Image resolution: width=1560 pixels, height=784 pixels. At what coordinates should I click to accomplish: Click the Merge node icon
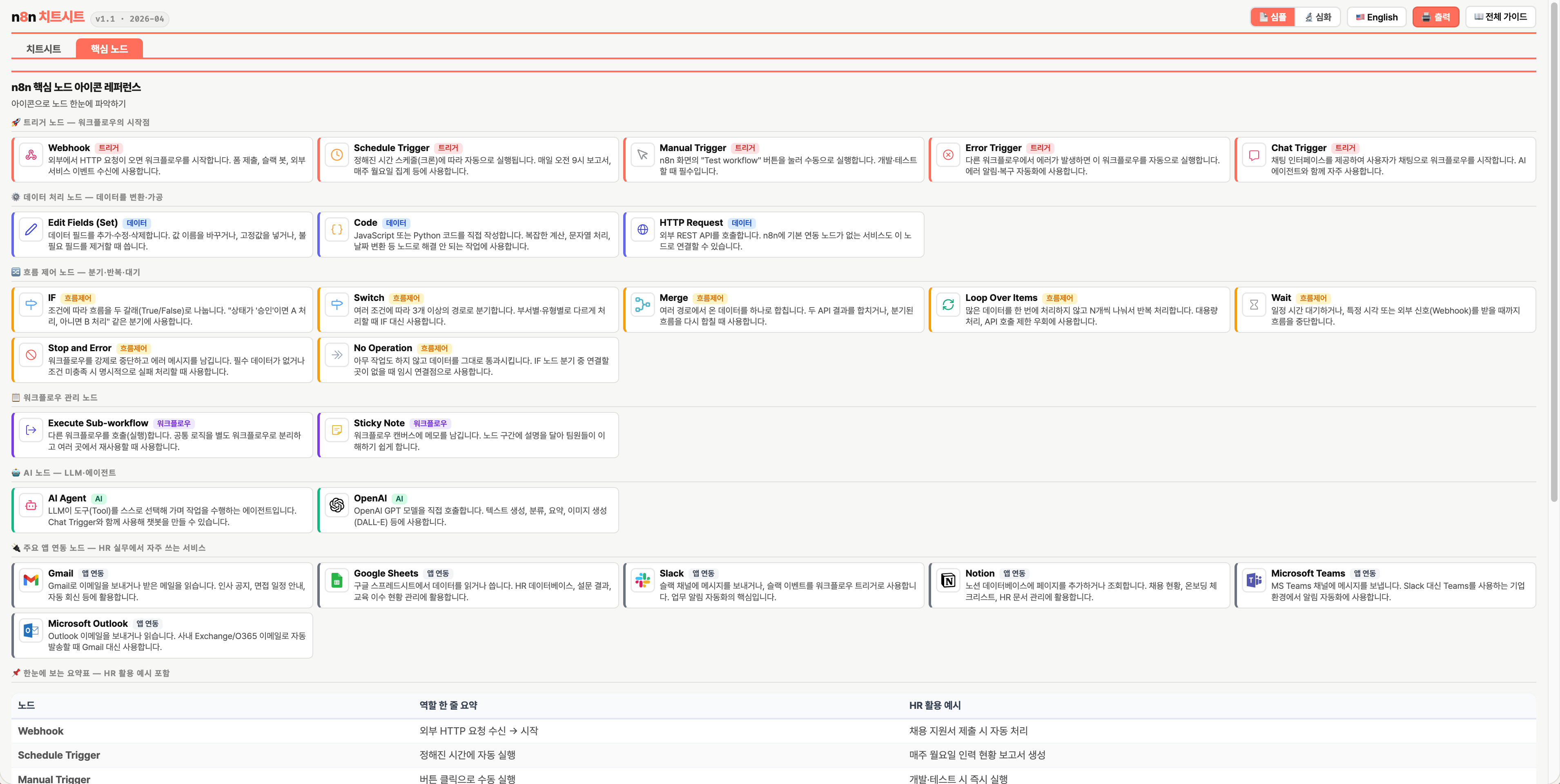[x=642, y=305]
